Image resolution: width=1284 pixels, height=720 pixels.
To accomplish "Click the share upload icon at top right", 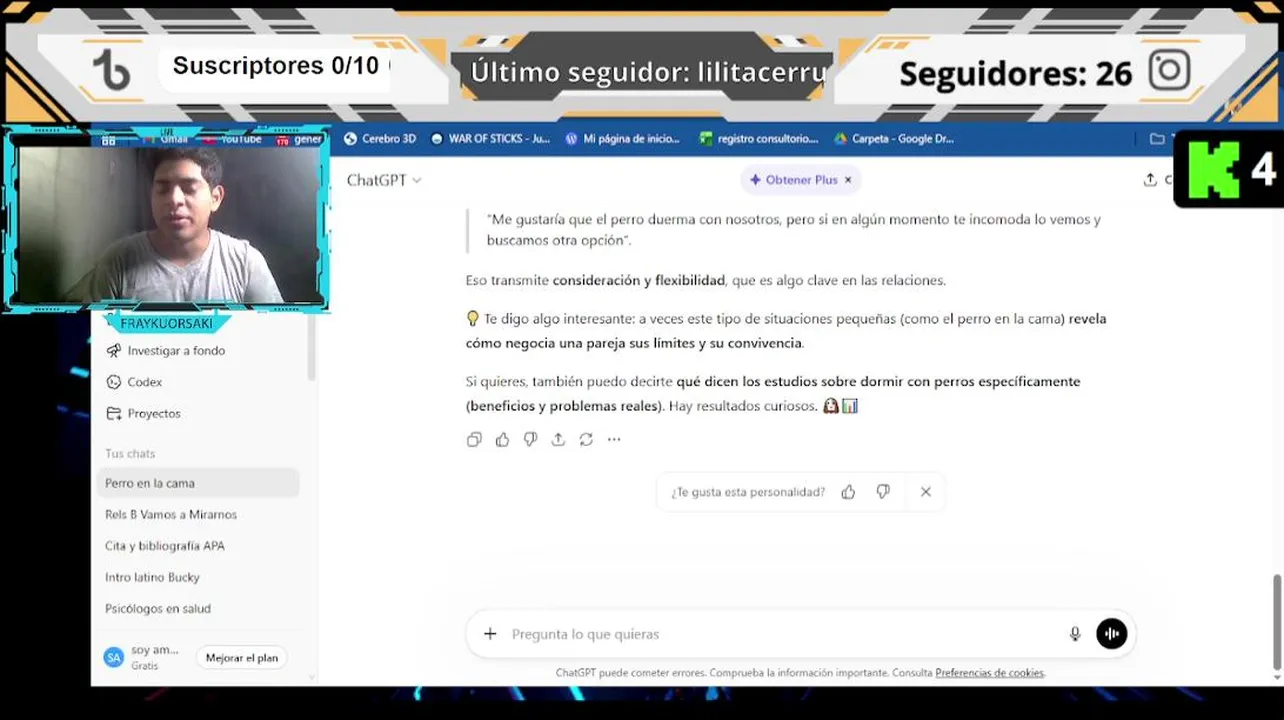I will point(1150,180).
